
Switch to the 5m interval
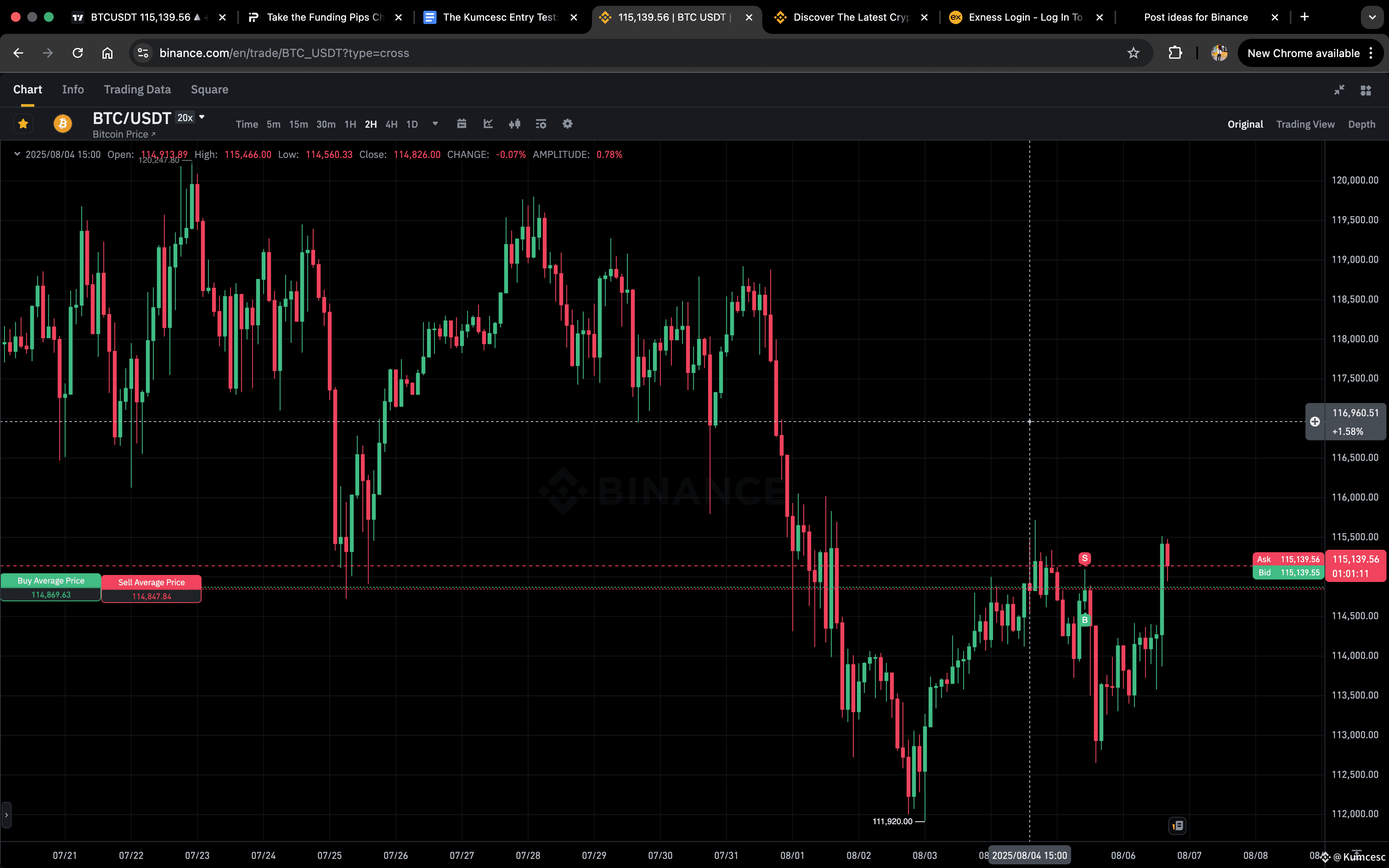point(273,124)
